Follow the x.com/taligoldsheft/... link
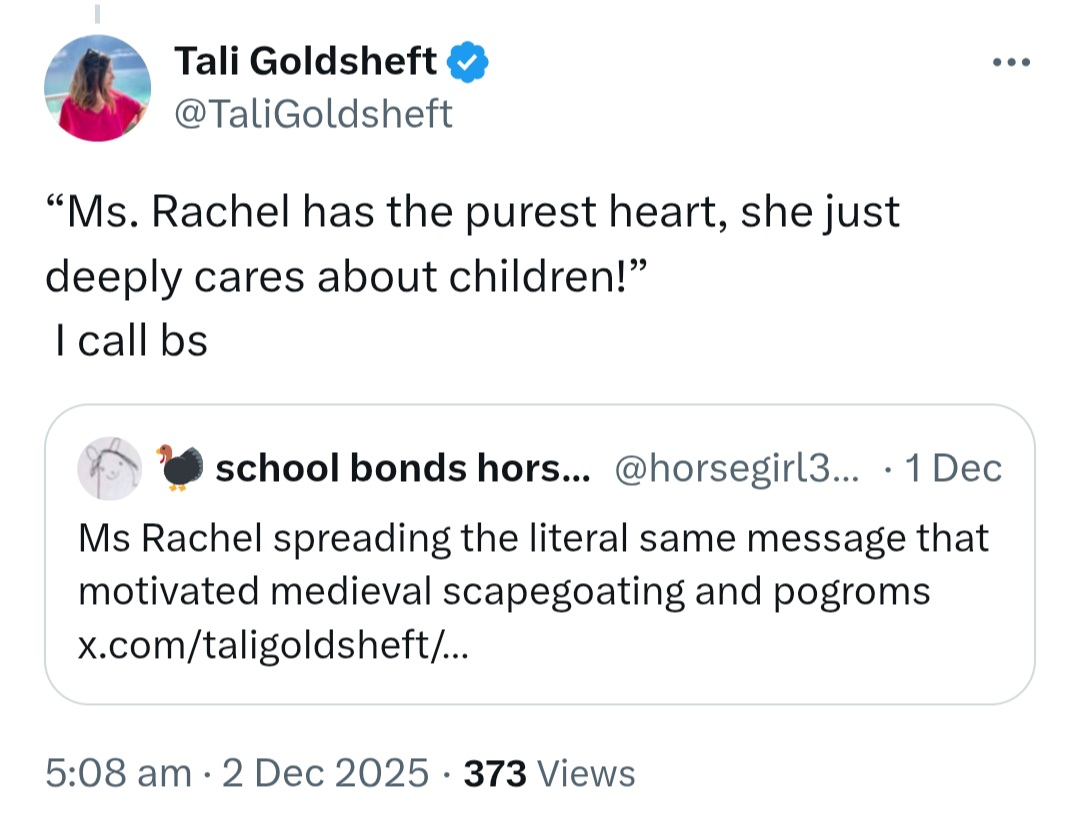Screen dimensions: 1080x813 tap(273, 645)
